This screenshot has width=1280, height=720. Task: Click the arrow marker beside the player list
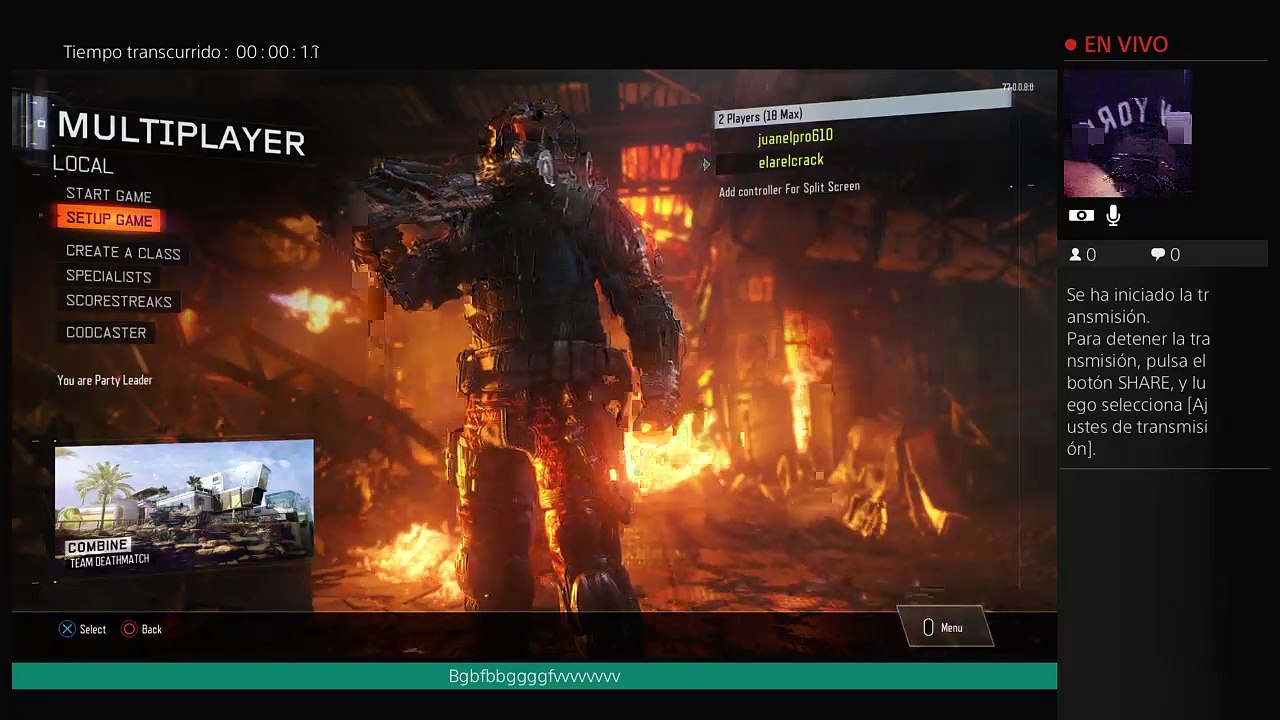point(705,164)
